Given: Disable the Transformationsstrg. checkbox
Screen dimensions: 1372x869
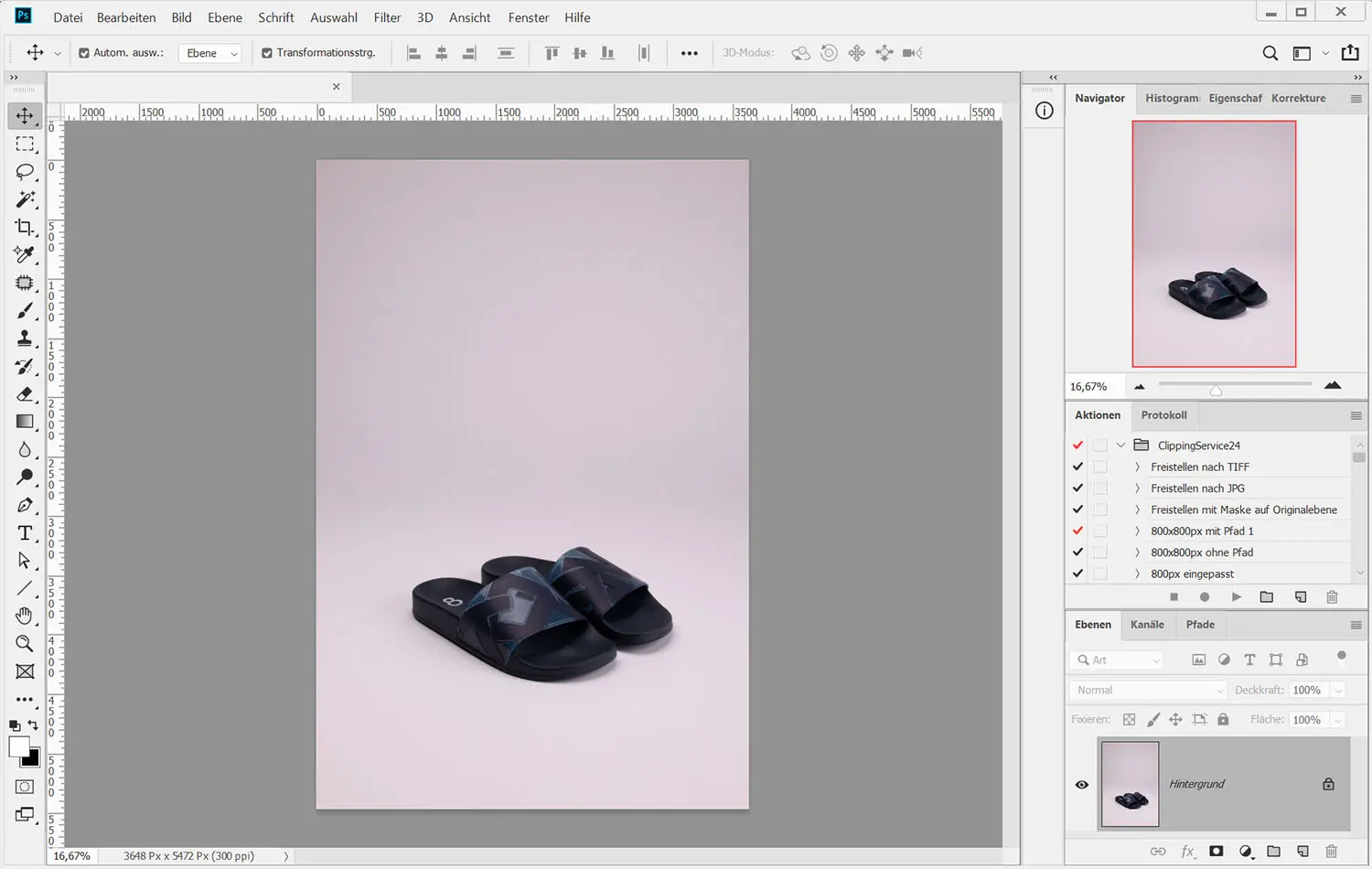Looking at the screenshot, I should (x=267, y=53).
